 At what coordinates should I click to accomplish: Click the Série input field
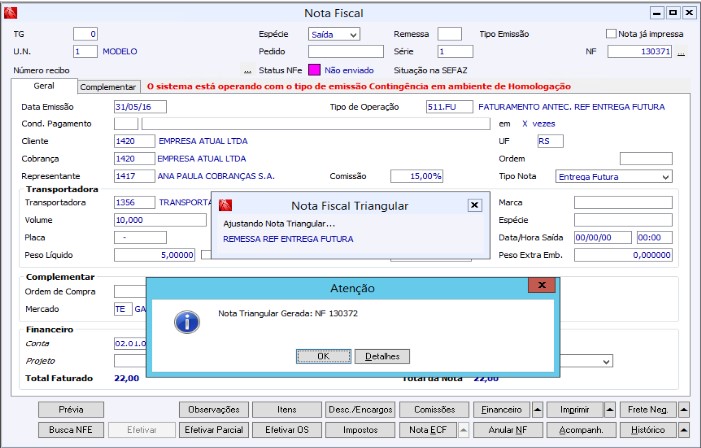pos(455,51)
